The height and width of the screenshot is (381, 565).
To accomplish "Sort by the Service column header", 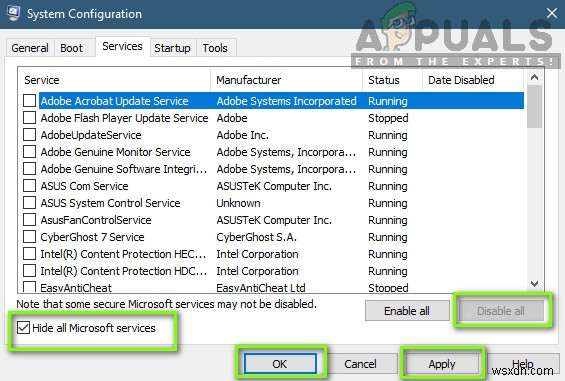I will (x=114, y=80).
